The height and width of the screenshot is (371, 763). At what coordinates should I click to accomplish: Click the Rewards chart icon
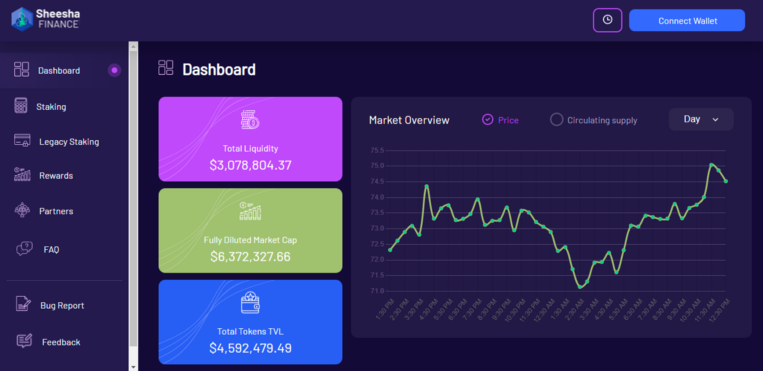22,175
